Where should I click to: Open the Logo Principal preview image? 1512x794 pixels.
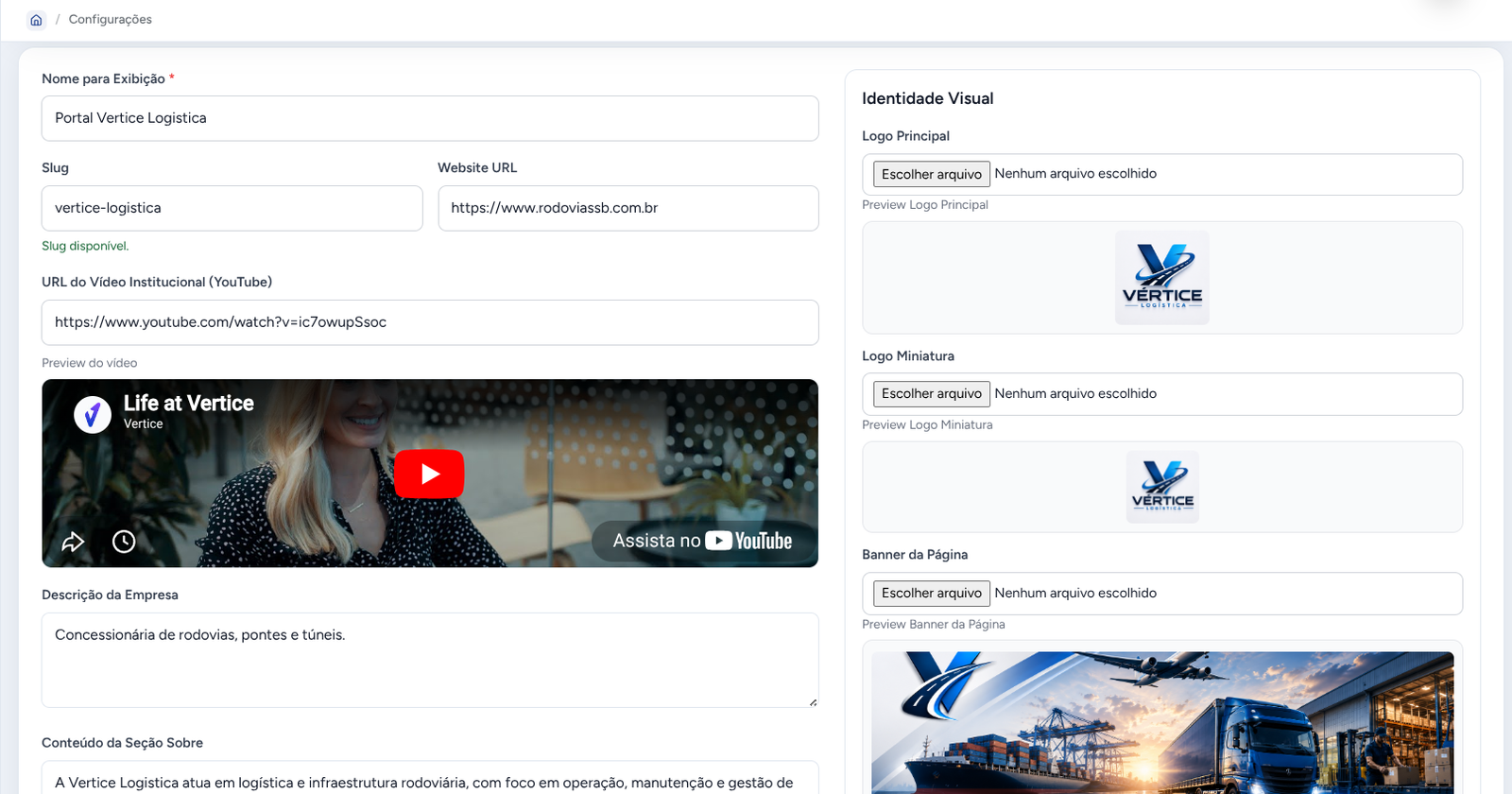tap(1162, 278)
